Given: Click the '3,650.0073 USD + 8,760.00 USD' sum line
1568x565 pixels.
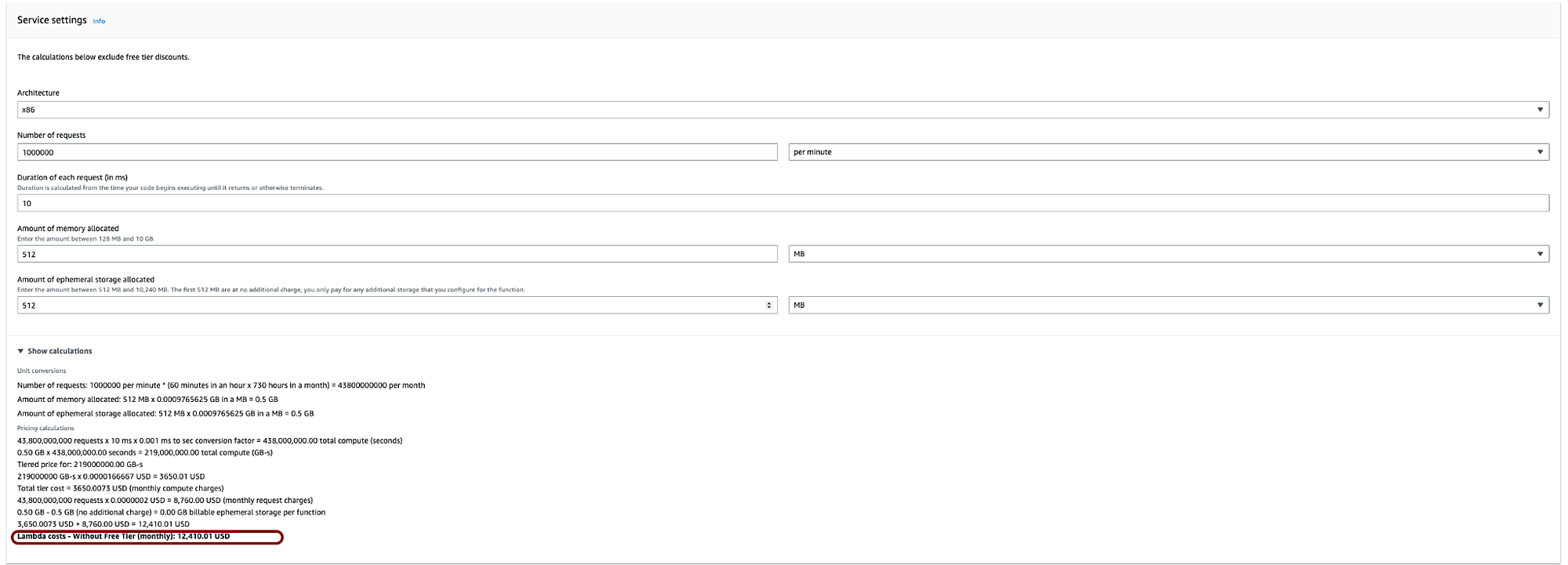Looking at the screenshot, I should pos(103,524).
